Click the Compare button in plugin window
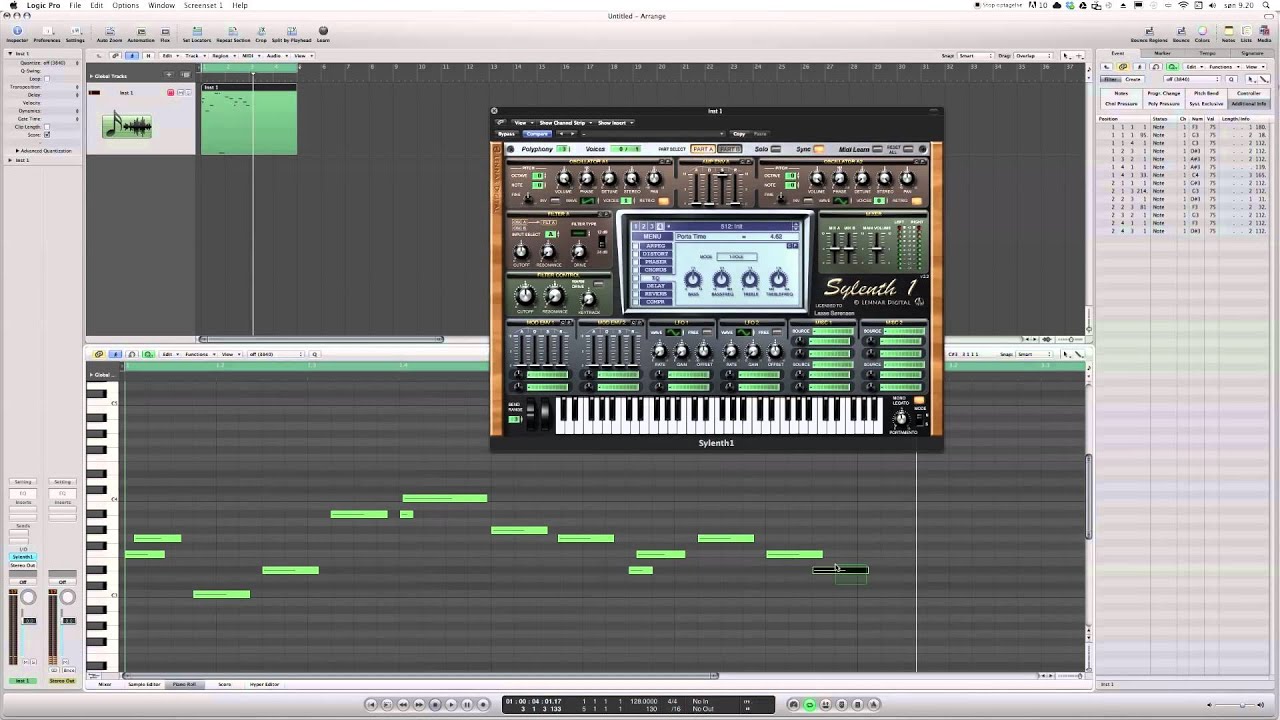The width and height of the screenshot is (1280, 720). (537, 134)
